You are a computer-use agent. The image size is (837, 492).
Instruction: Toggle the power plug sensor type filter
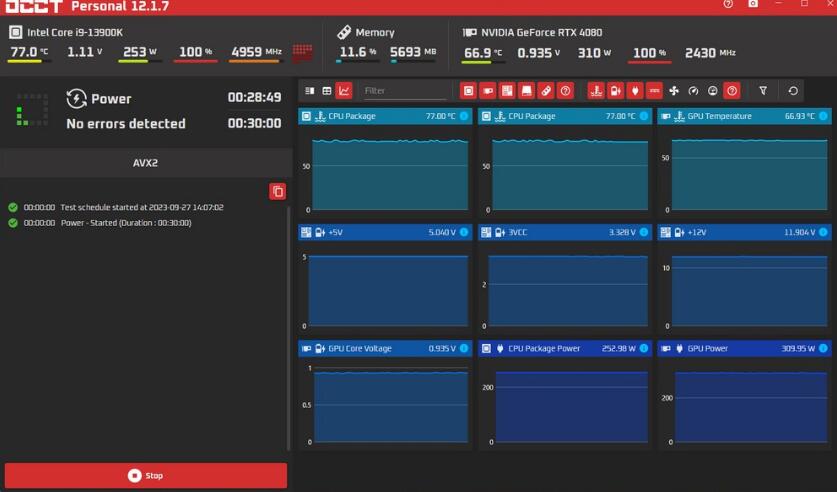point(635,91)
